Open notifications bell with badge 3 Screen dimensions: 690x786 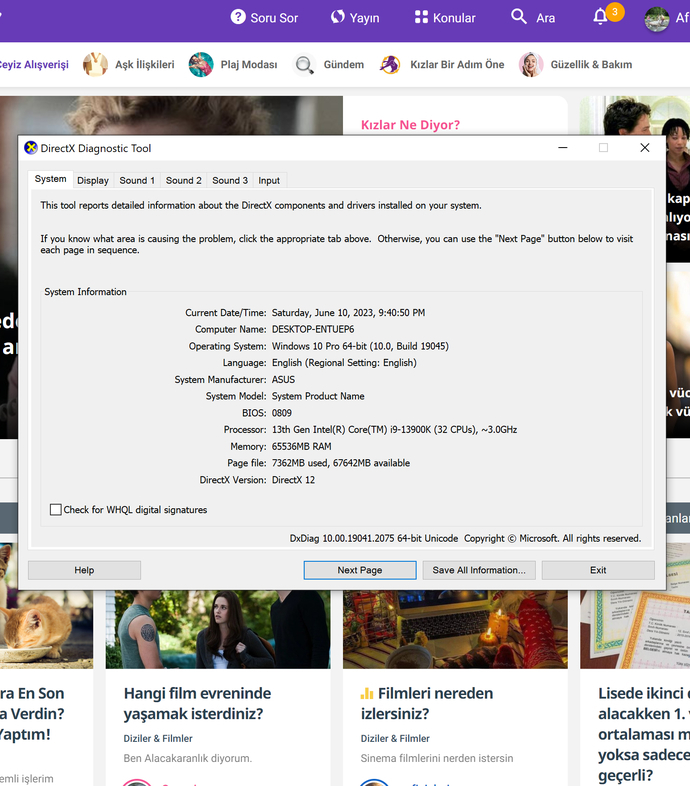coord(601,17)
